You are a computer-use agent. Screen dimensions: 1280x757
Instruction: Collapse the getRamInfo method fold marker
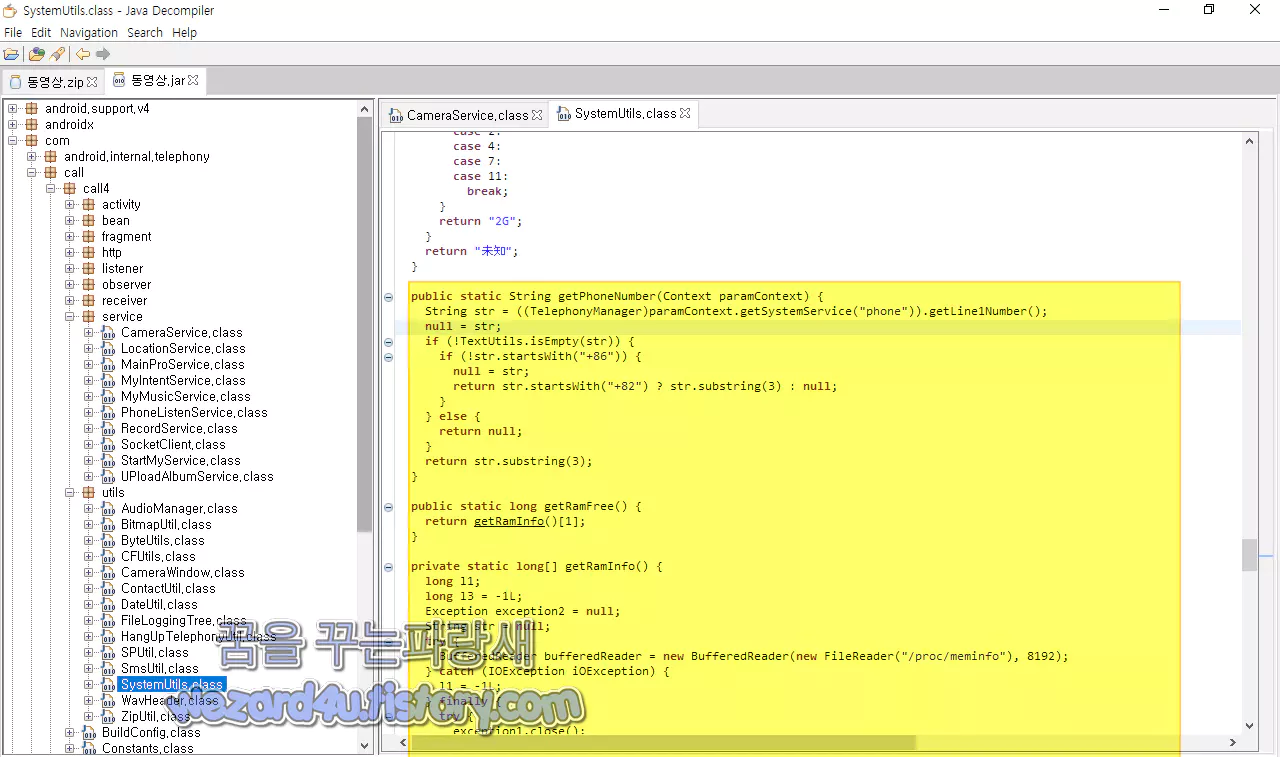coord(388,567)
